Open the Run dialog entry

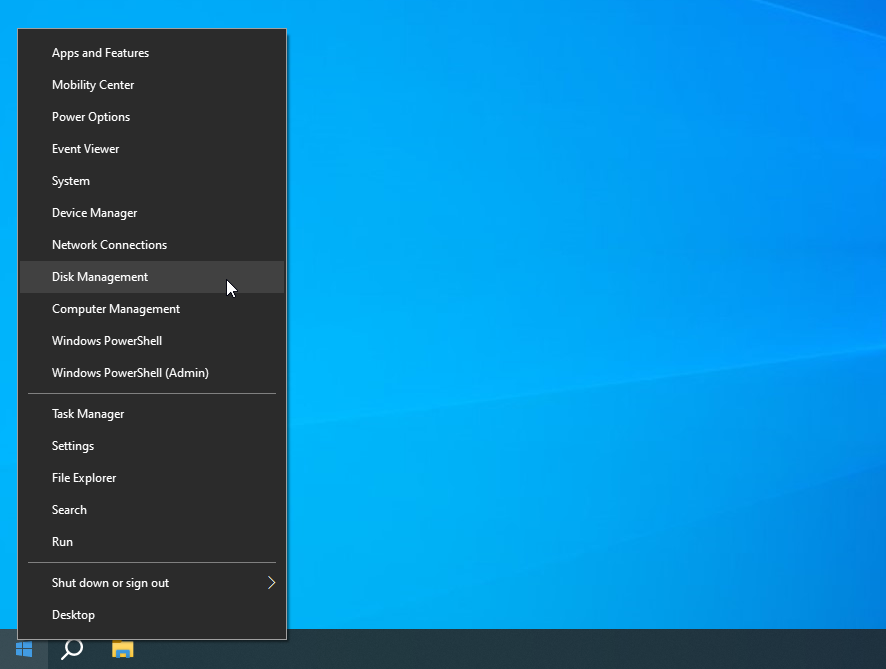coord(152,542)
